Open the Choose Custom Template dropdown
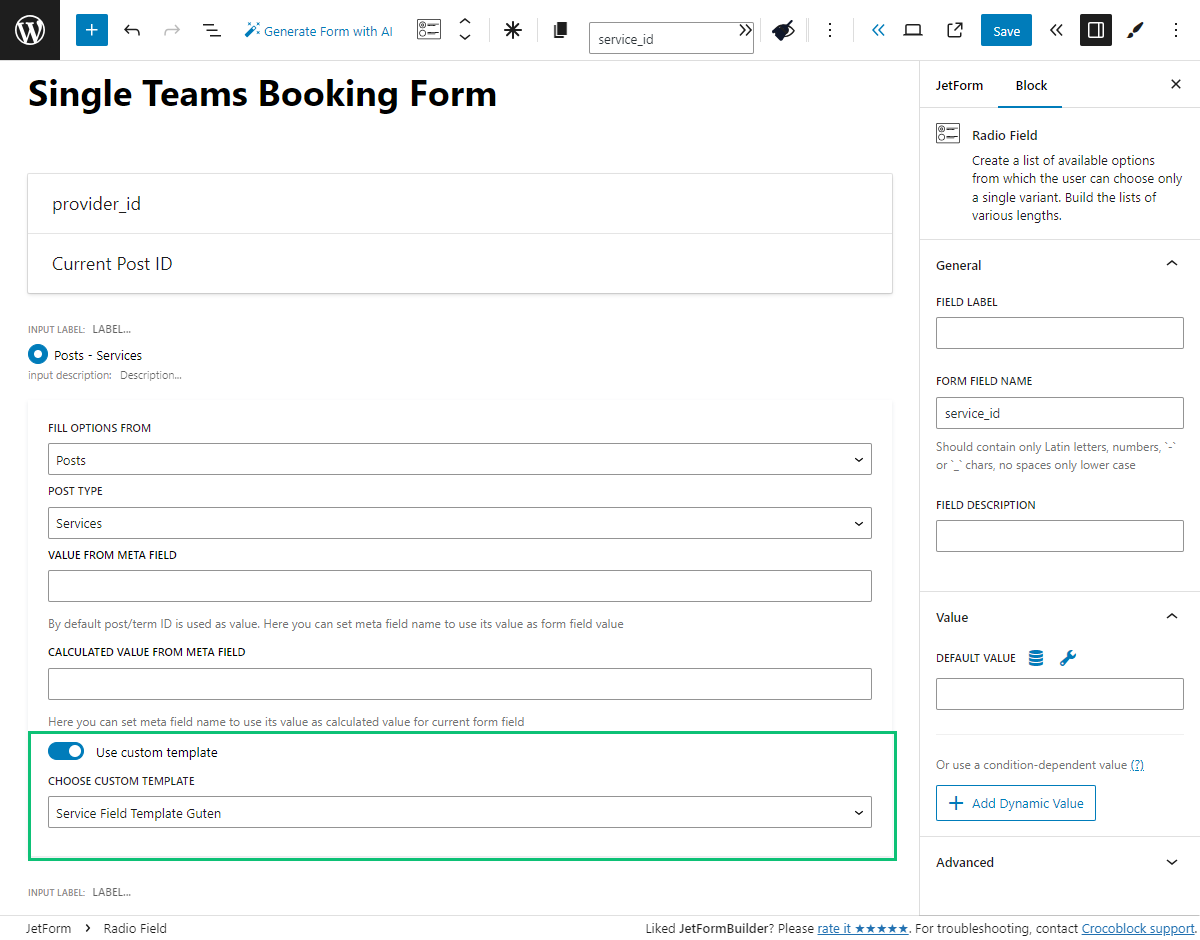 459,812
